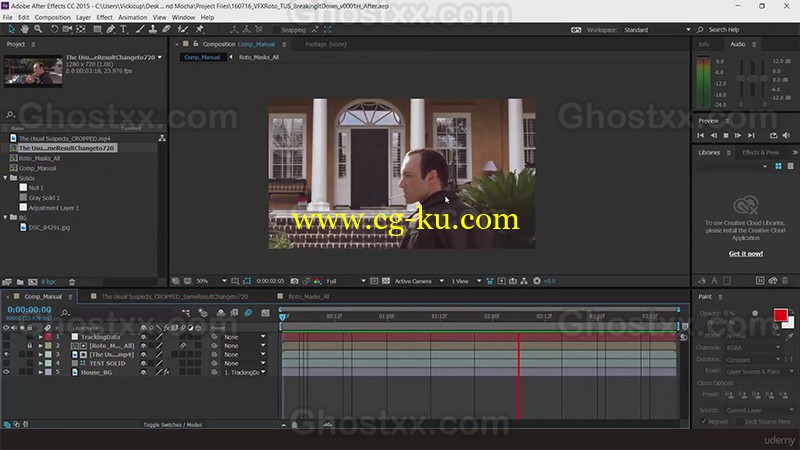
Task: Click the new folder icon in Project panel
Action: 20,282
